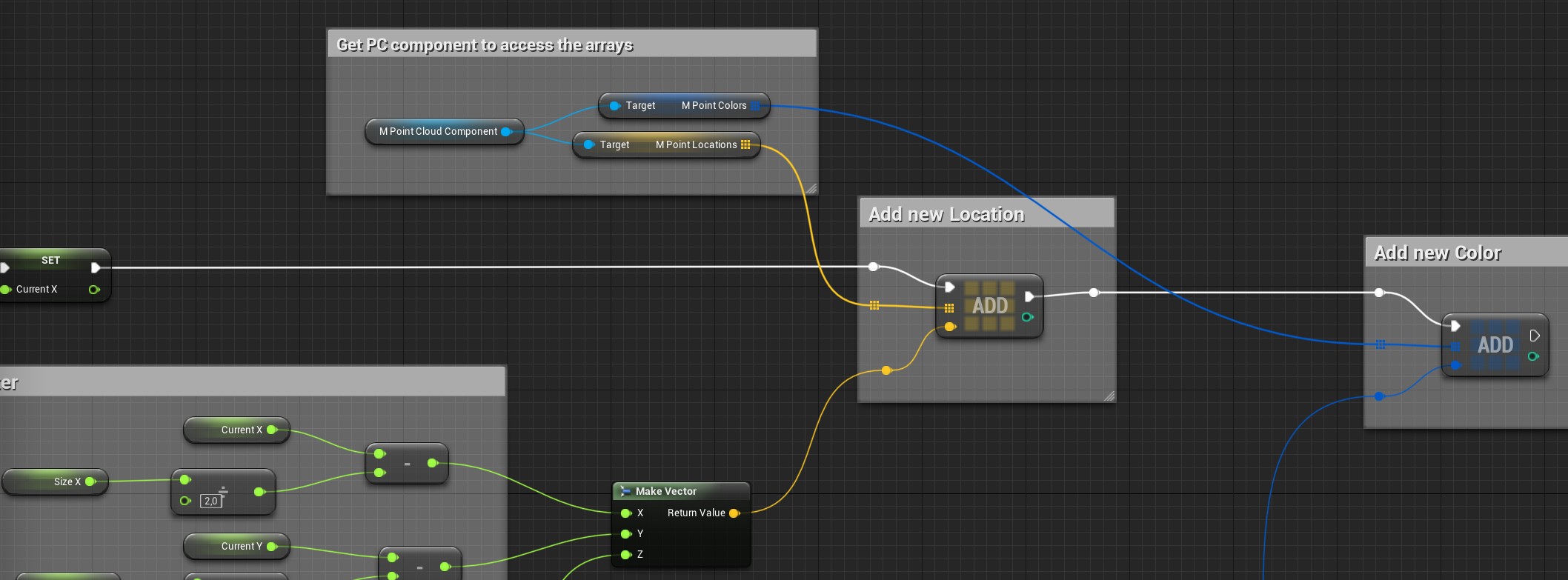
Task: Click the SET node's exec output pin
Action: 96,267
